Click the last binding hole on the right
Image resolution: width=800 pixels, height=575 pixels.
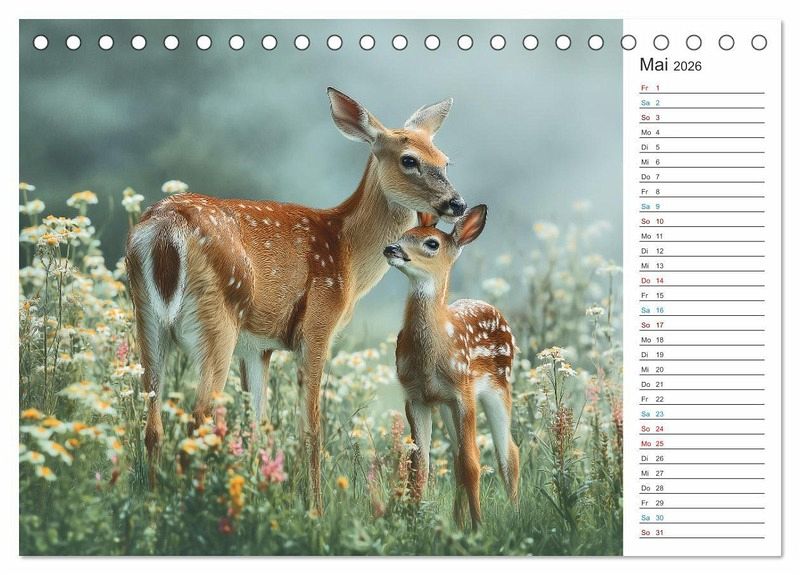[759, 42]
